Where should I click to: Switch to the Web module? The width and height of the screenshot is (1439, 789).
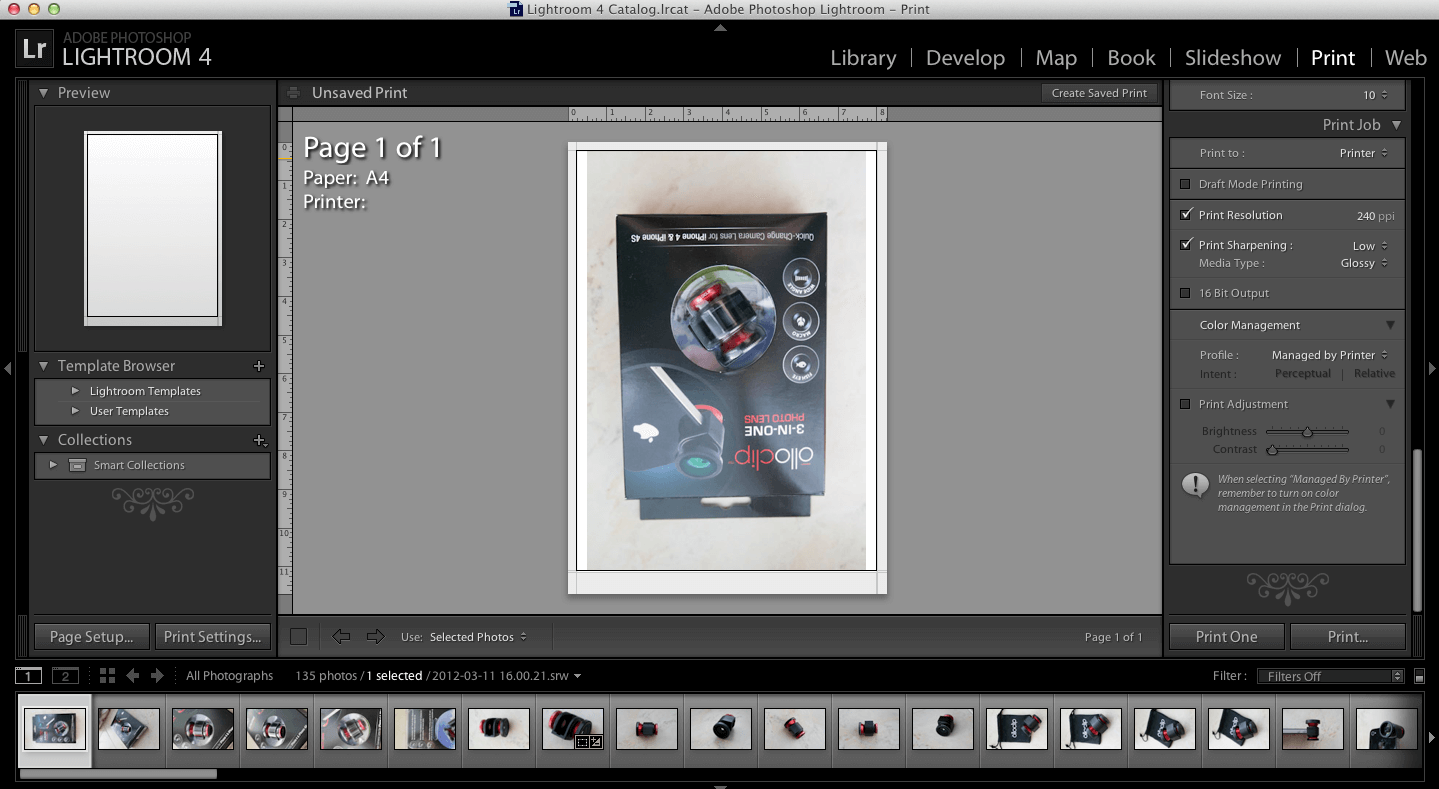click(1405, 58)
